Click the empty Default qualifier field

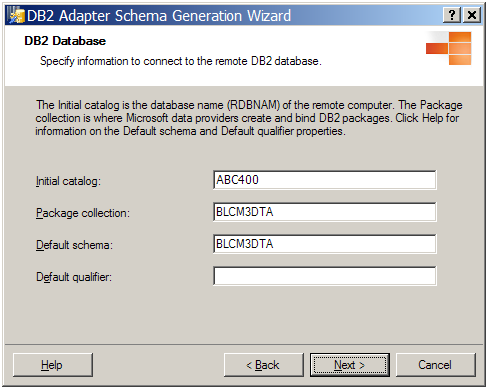tap(324, 276)
